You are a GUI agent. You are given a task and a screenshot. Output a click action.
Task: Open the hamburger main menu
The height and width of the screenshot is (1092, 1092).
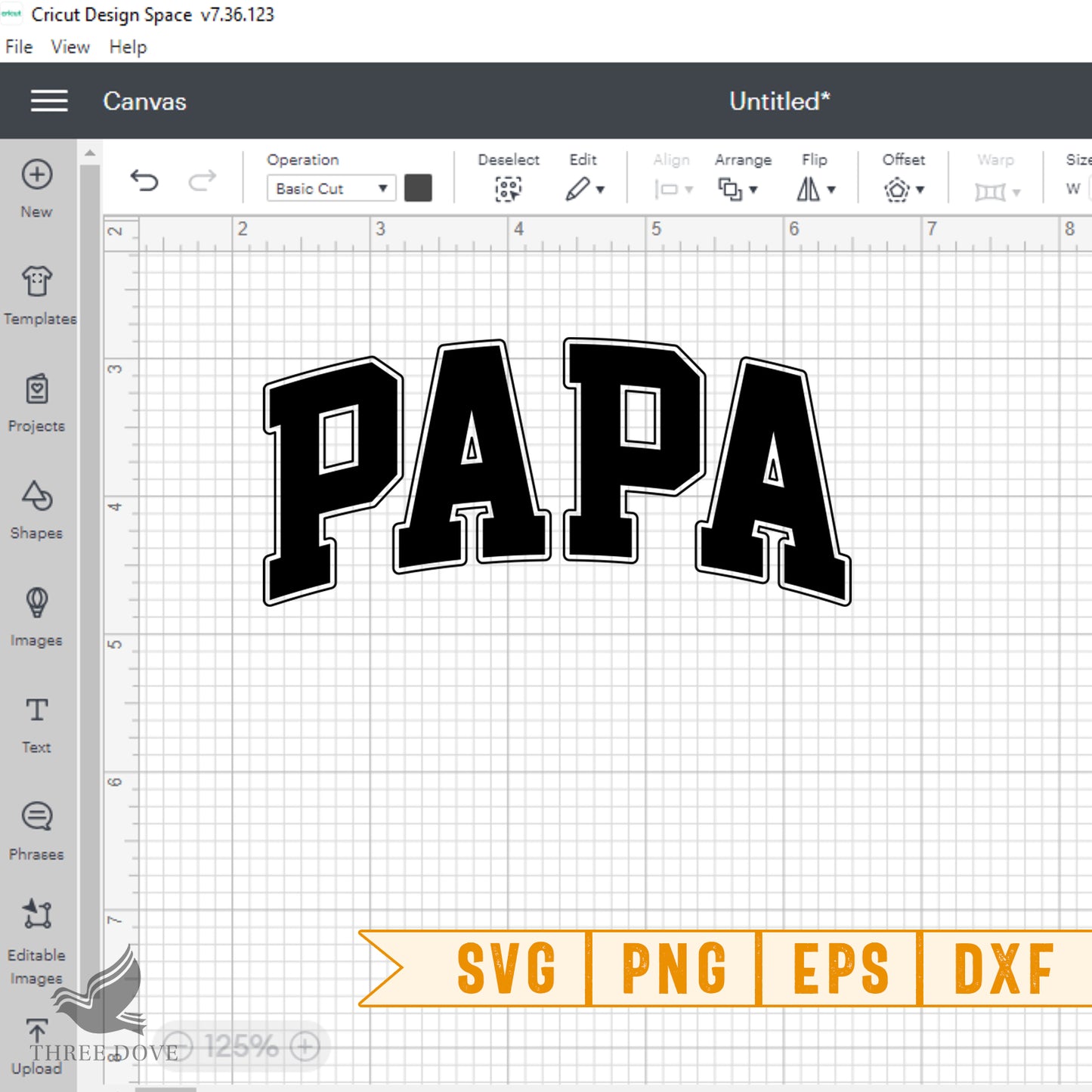[x=49, y=101]
